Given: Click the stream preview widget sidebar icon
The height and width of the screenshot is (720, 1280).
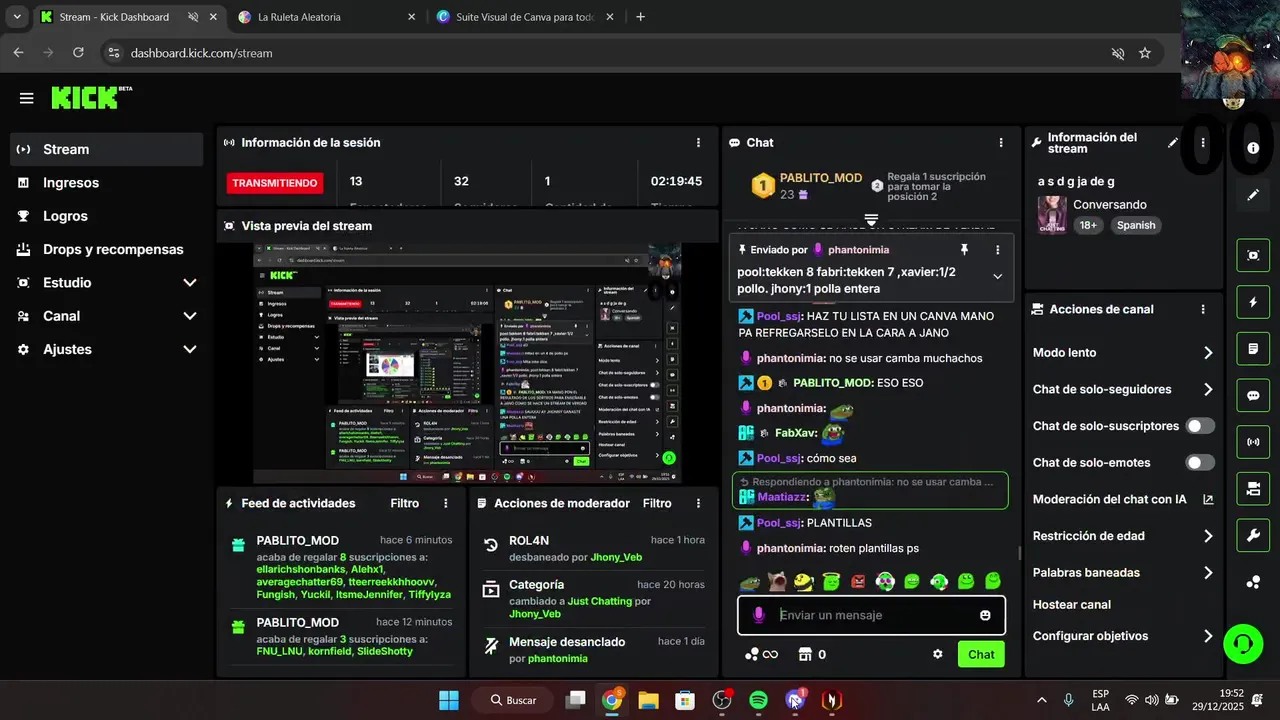Looking at the screenshot, I should 1253,255.
